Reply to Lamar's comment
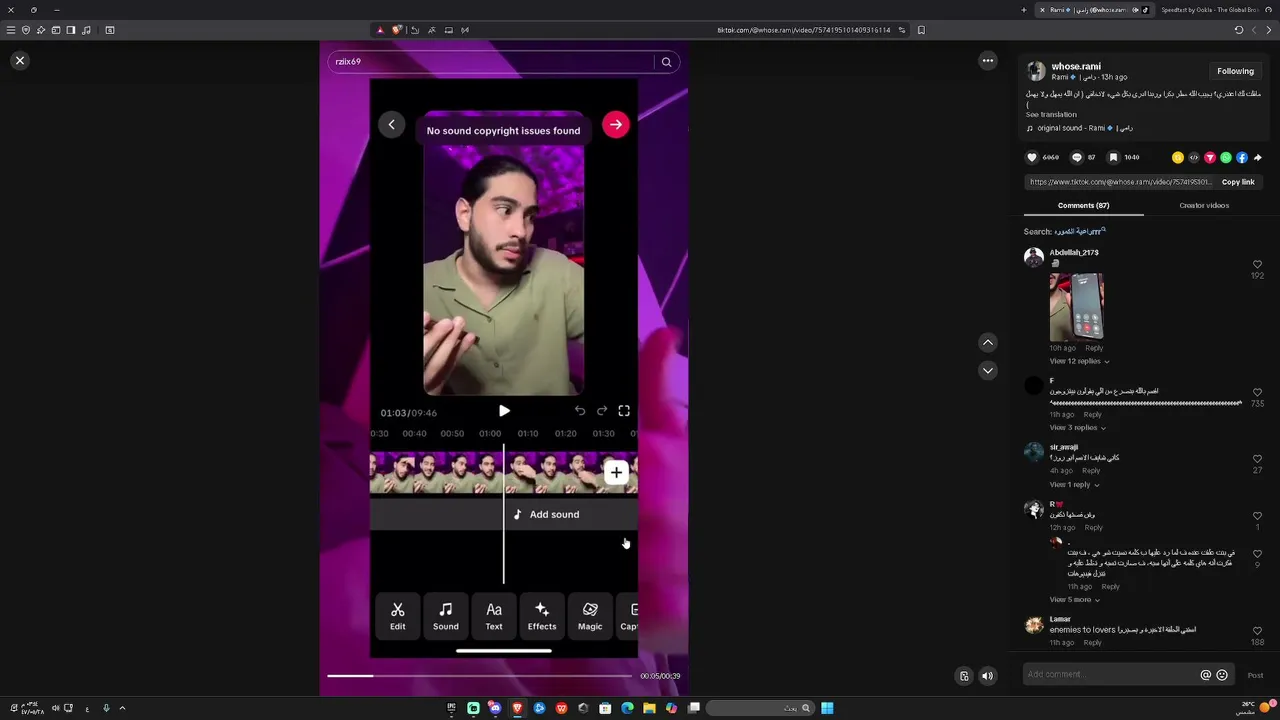Screen dimensions: 1280x720 tap(1092, 643)
